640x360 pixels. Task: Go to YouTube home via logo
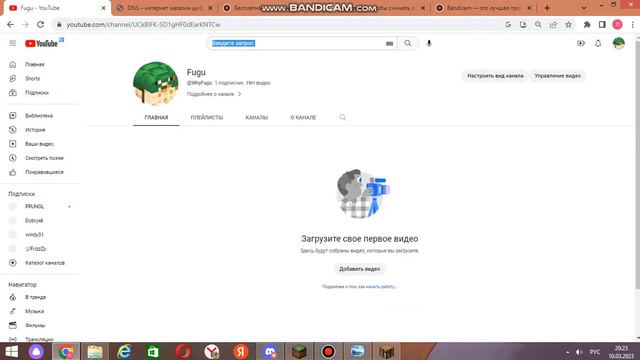(42, 43)
